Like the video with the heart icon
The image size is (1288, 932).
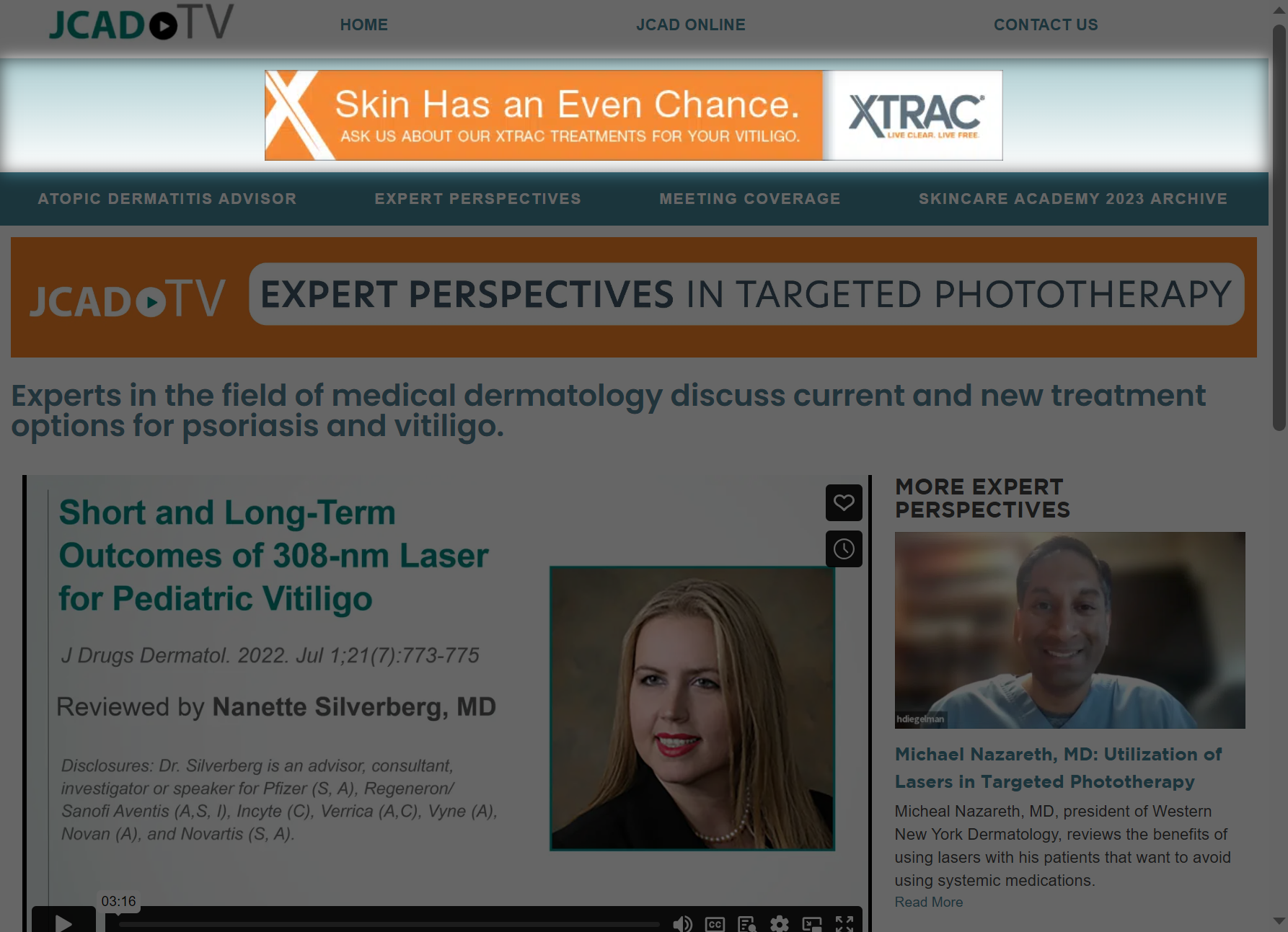tap(844, 502)
